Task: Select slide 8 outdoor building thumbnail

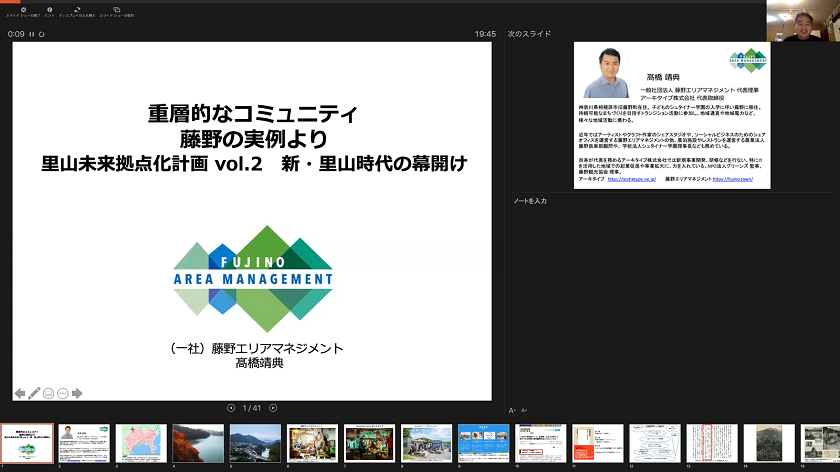Action: 426,443
